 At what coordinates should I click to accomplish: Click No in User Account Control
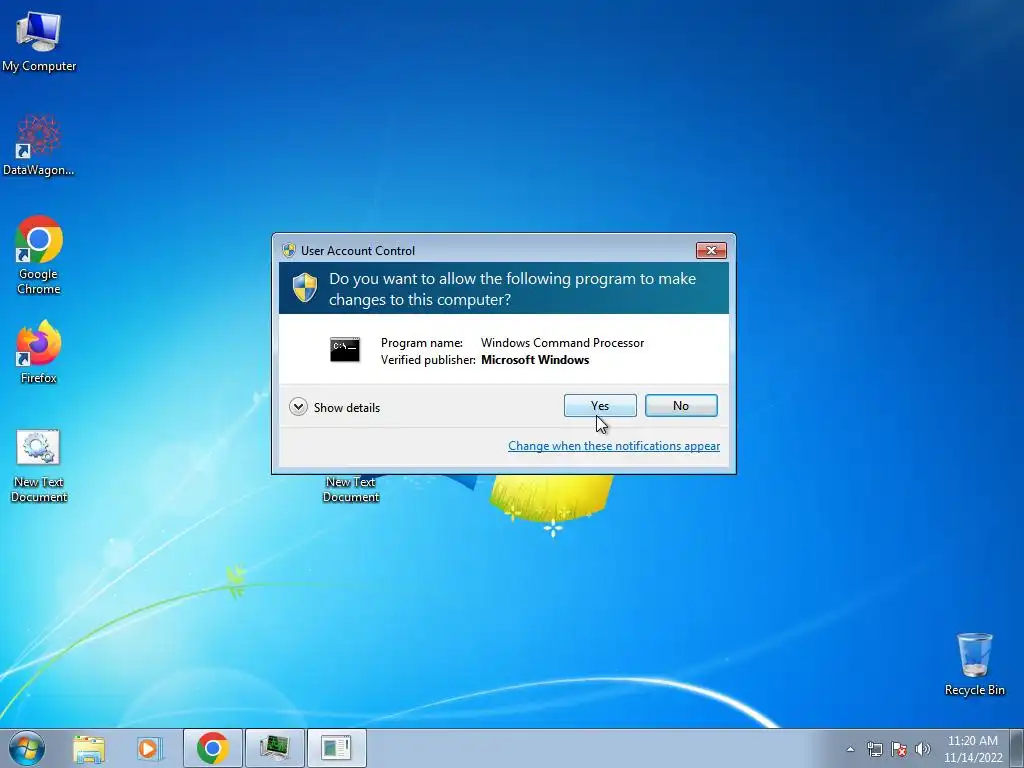[x=680, y=406]
